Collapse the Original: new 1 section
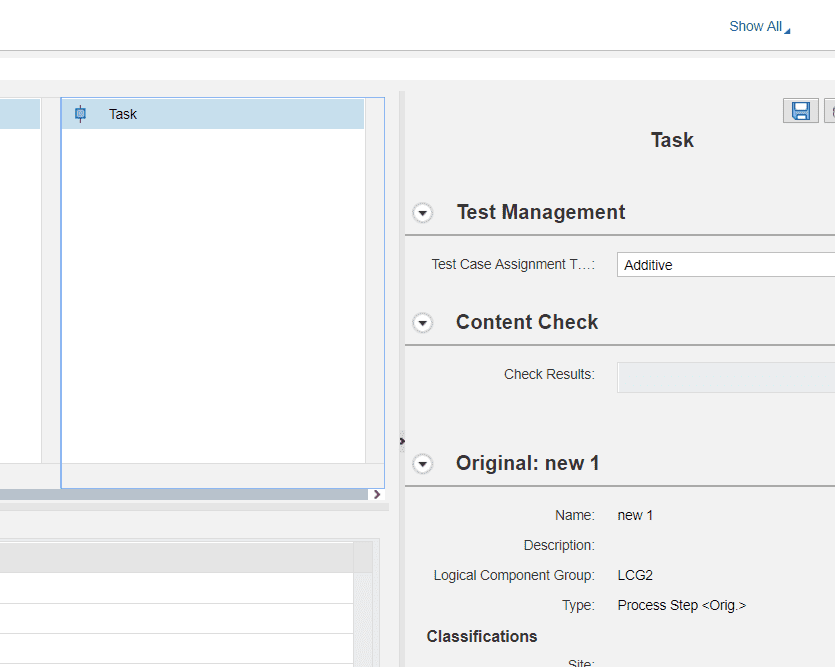Screen dimensions: 835x667 [x=423, y=464]
